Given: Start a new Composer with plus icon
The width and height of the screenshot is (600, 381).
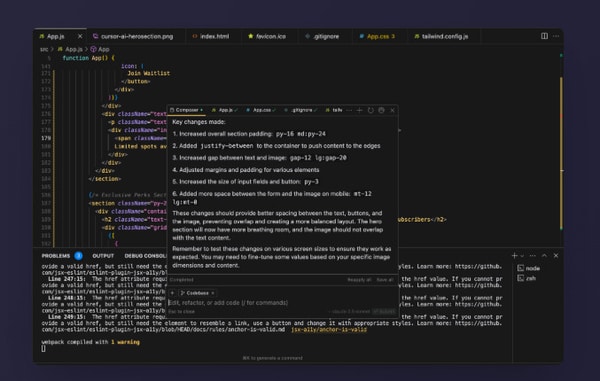Looking at the screenshot, I should click(359, 110).
